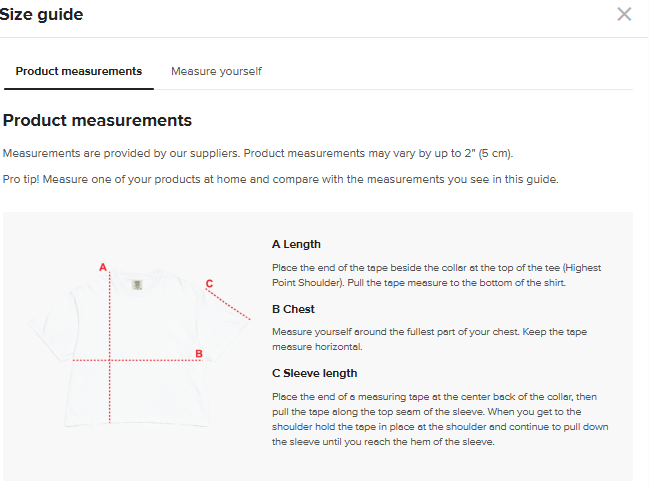This screenshot has height=488, width=649.
Task: Click the red B marker on shirt
Action: [x=199, y=353]
